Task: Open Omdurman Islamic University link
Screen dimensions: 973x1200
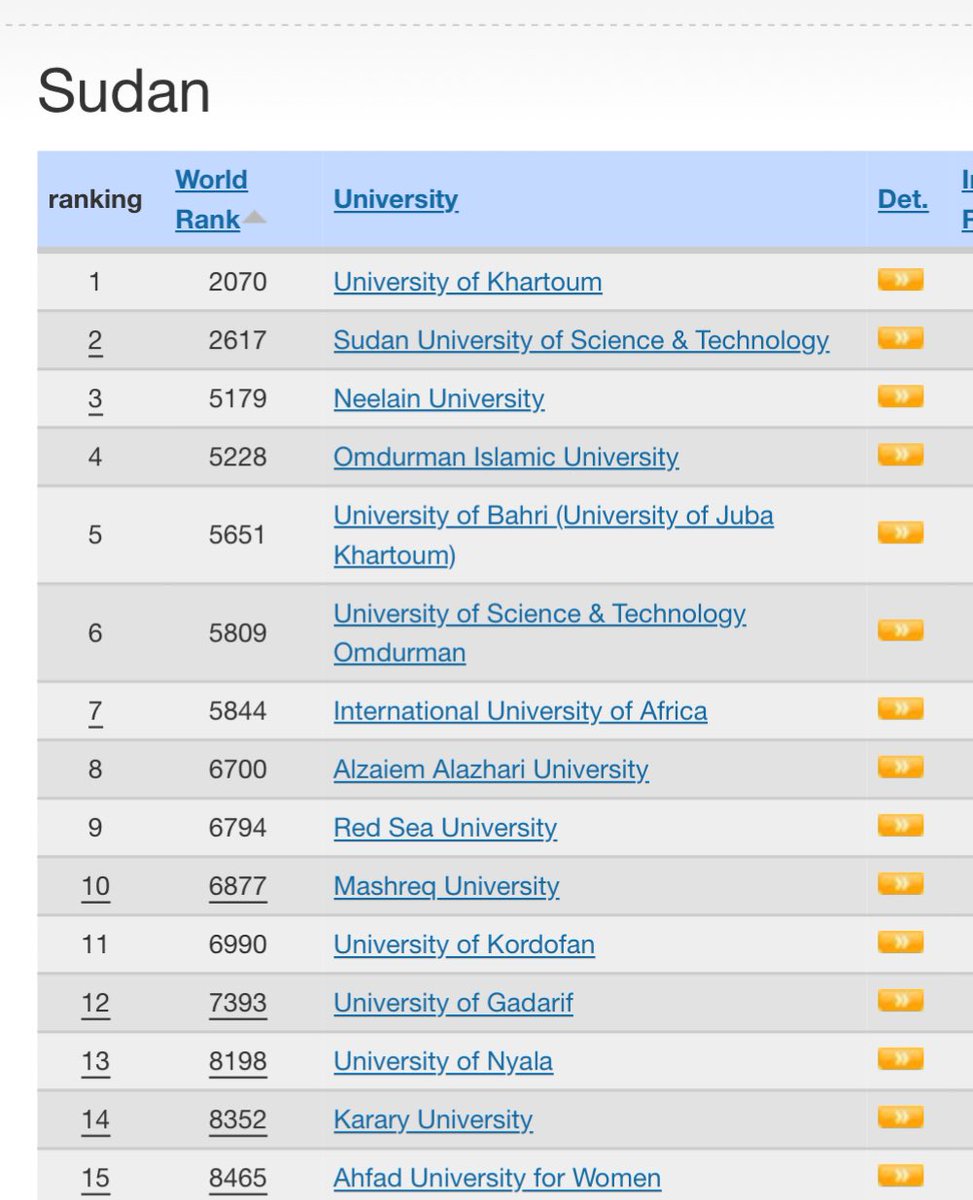Action: 506,457
